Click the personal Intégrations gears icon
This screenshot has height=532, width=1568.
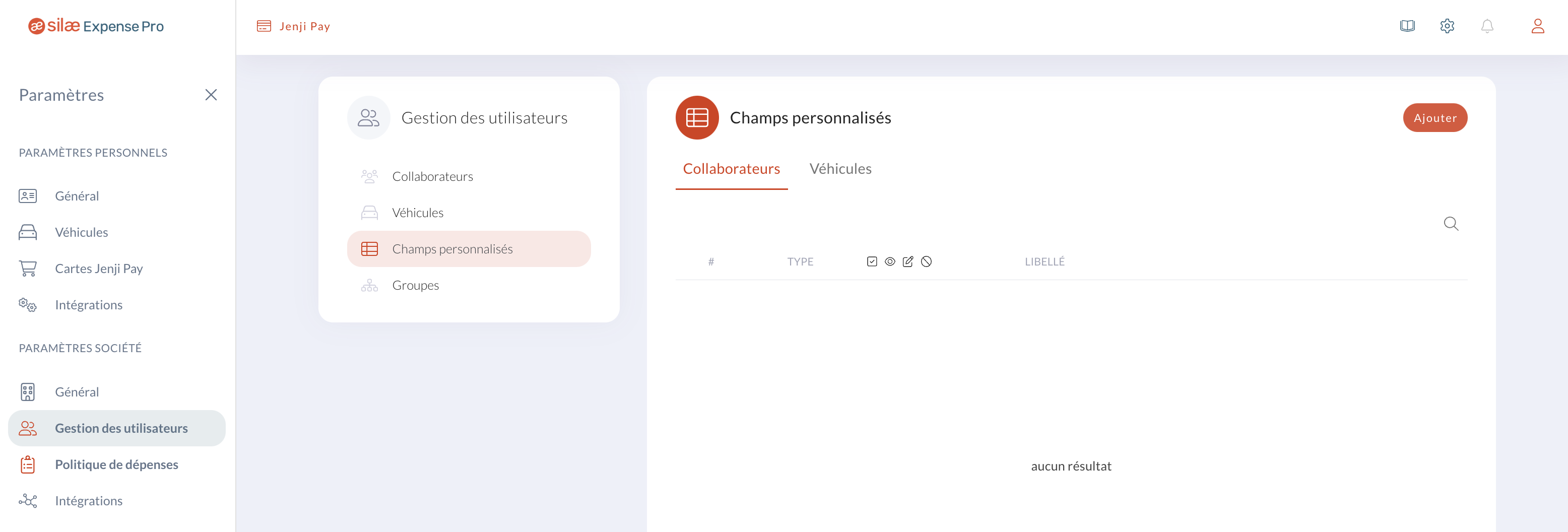(x=27, y=305)
